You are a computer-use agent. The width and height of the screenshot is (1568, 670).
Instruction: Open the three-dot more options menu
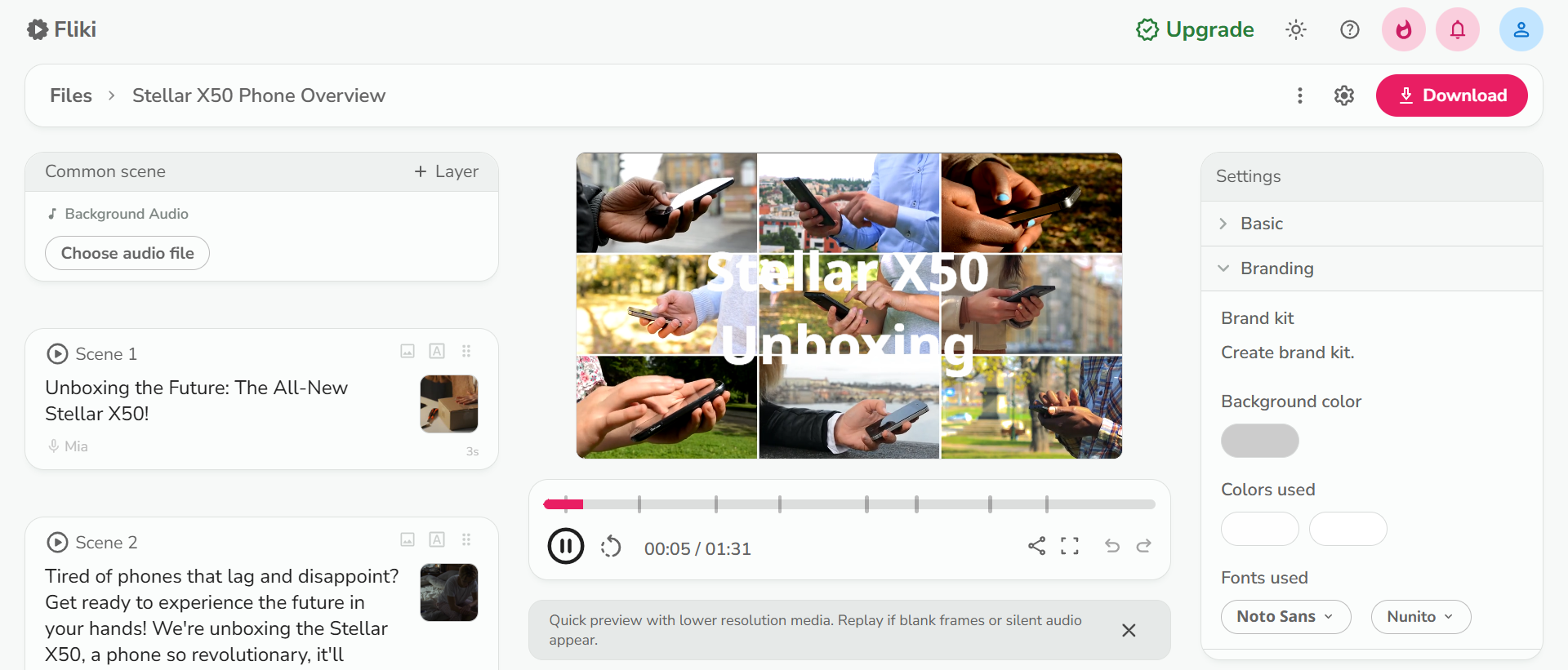pos(1300,95)
